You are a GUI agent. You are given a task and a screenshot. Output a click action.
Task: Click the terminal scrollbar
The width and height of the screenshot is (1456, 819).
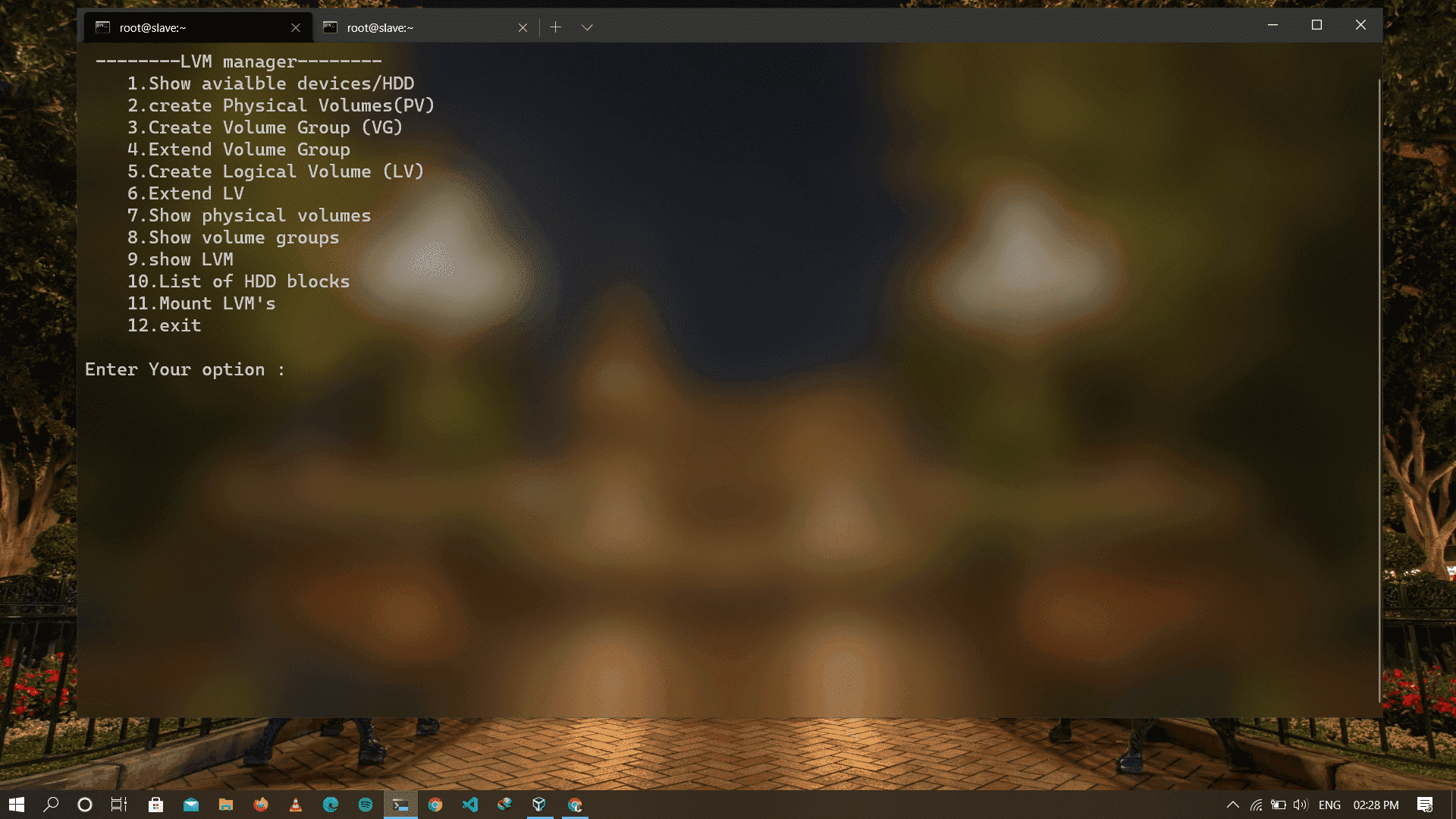[x=1379, y=379]
